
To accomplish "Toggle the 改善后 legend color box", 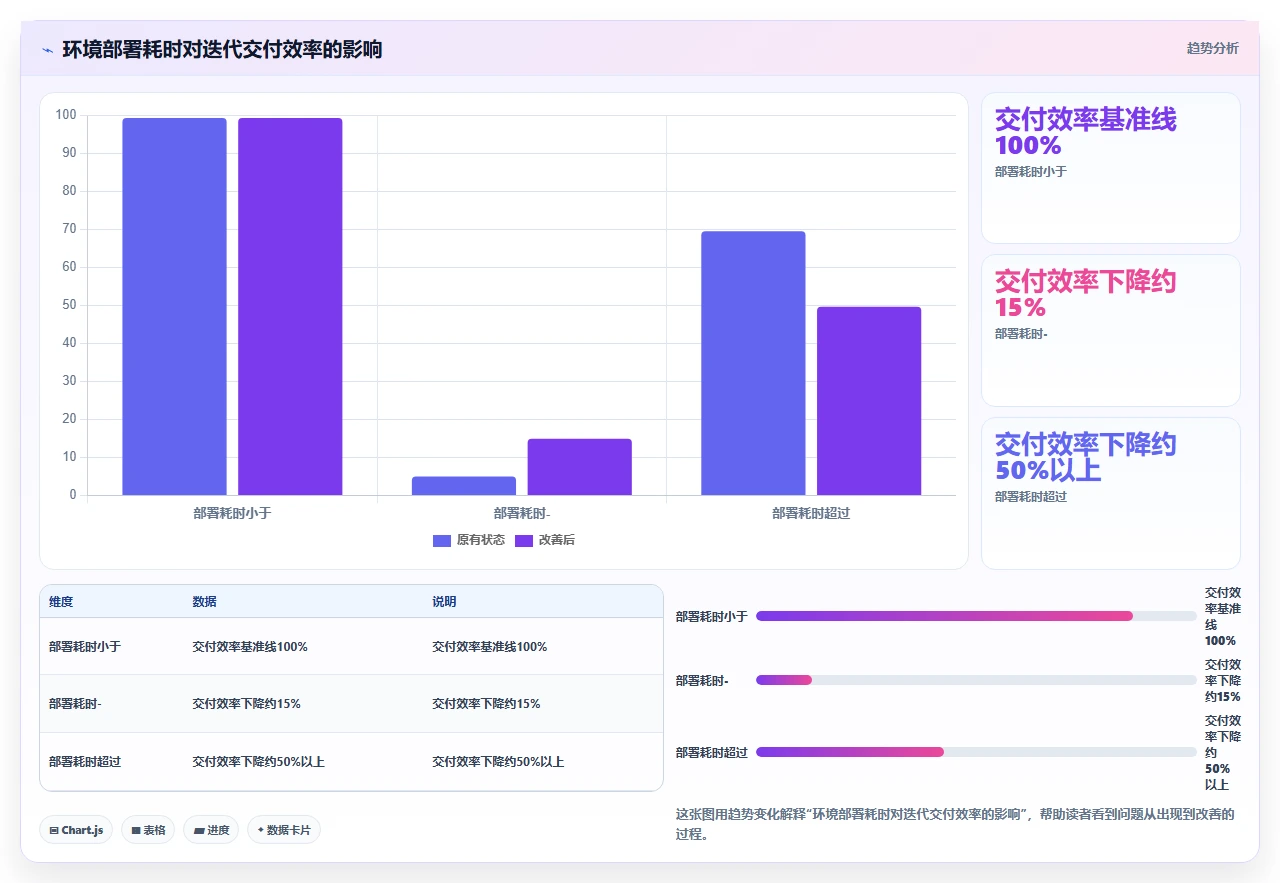I will (524, 540).
